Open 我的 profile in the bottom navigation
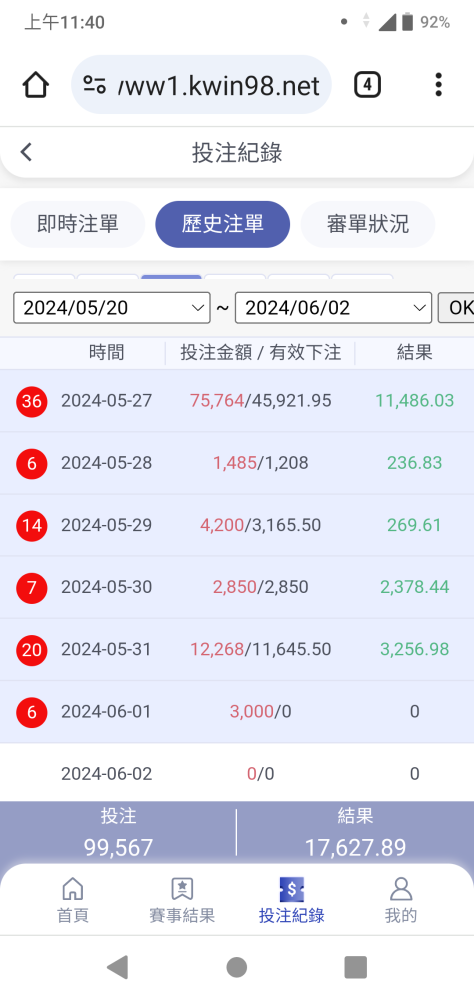Image resolution: width=474 pixels, height=1000 pixels. (x=401, y=900)
